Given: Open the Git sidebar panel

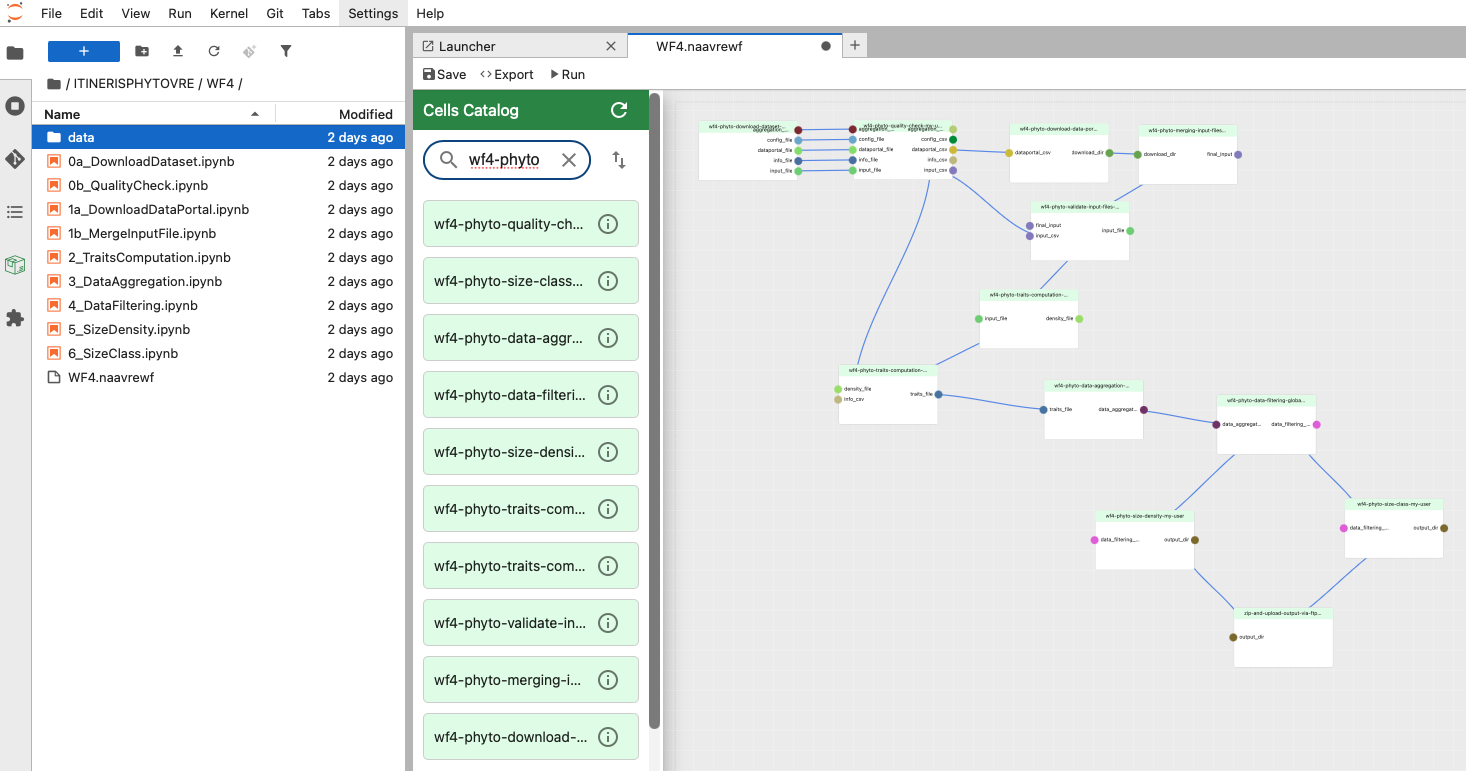Looking at the screenshot, I should click(15, 159).
